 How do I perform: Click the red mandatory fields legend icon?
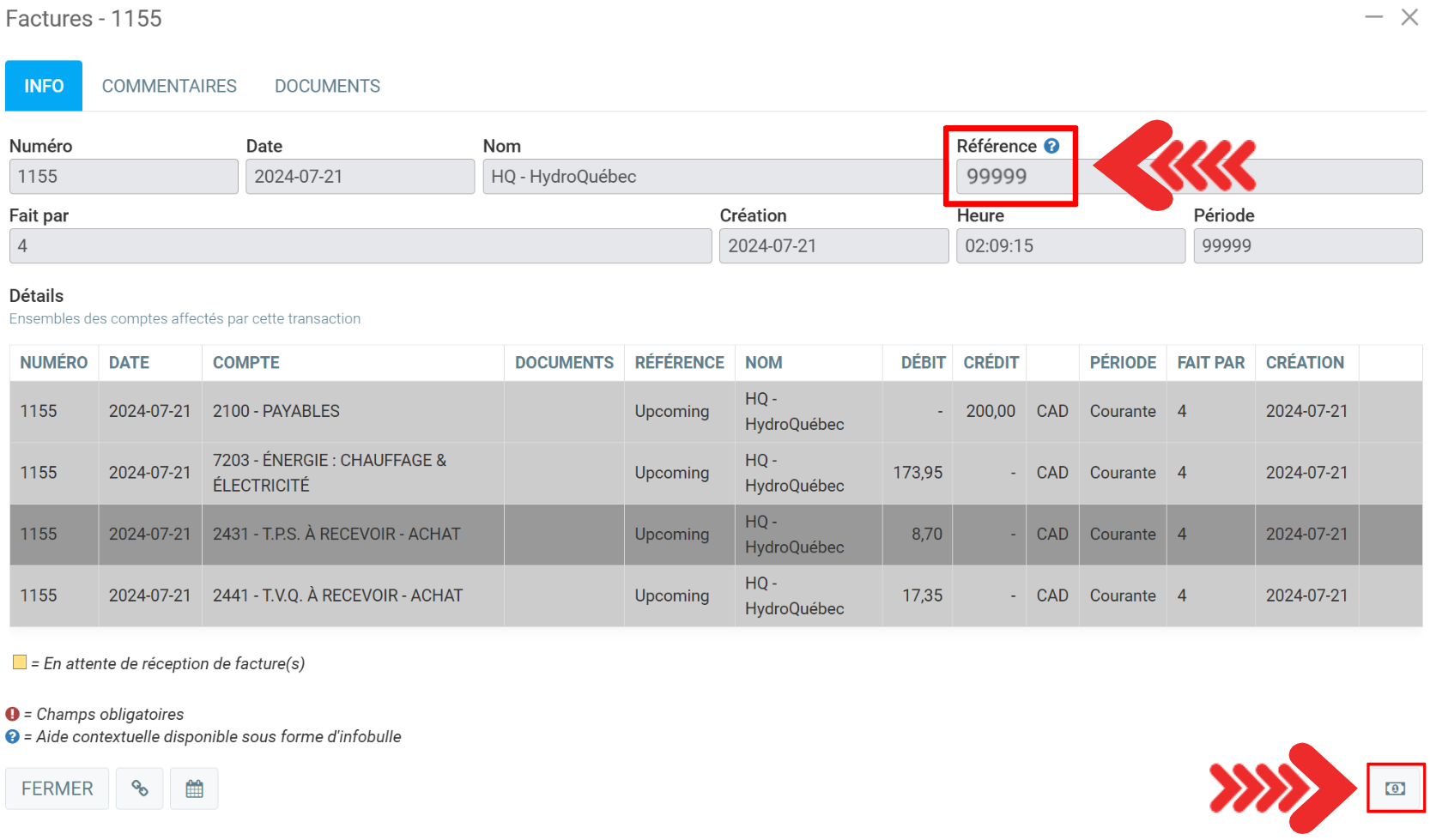coord(12,714)
